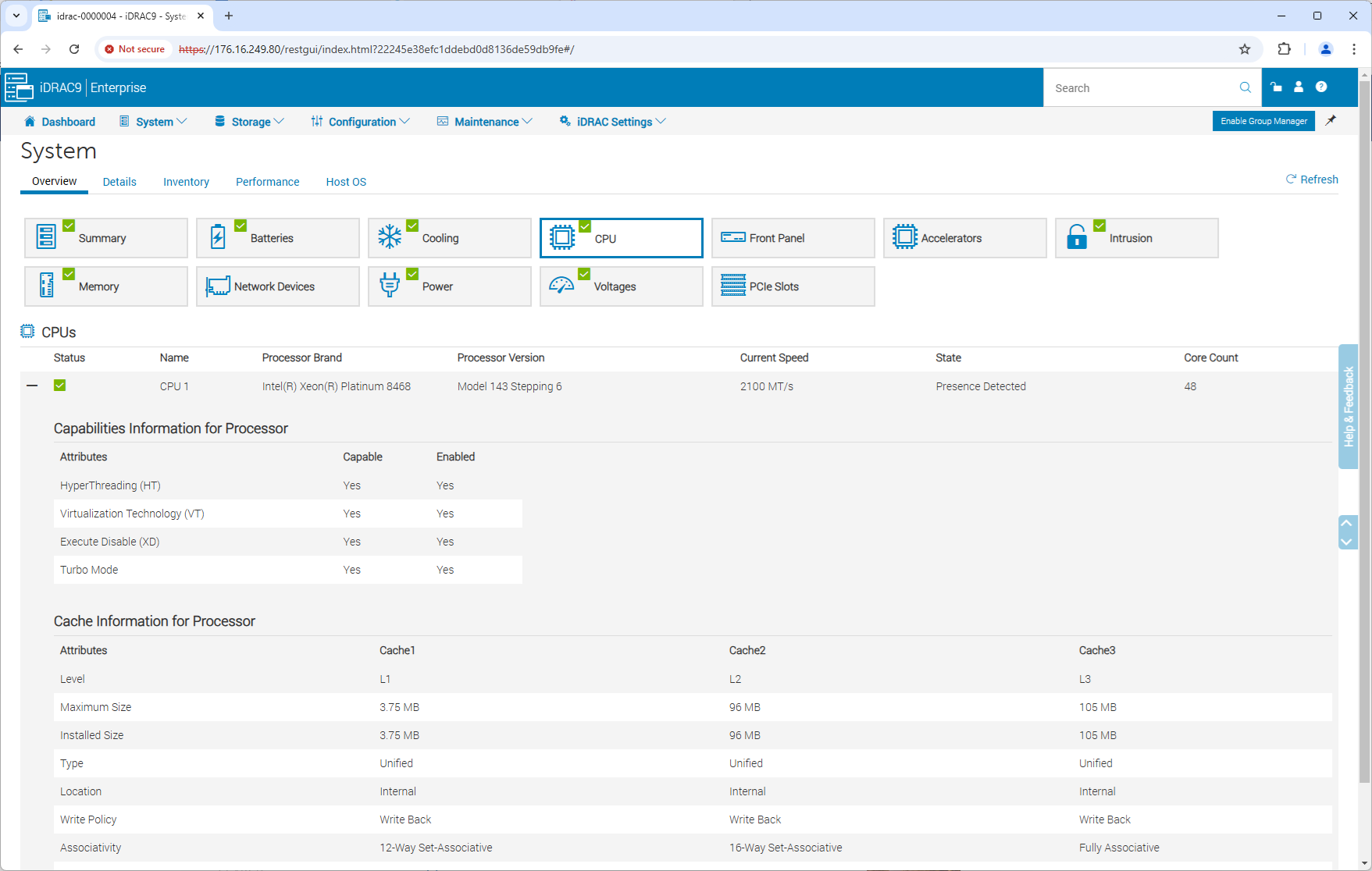Open the PCIe Slots tile

click(x=793, y=286)
